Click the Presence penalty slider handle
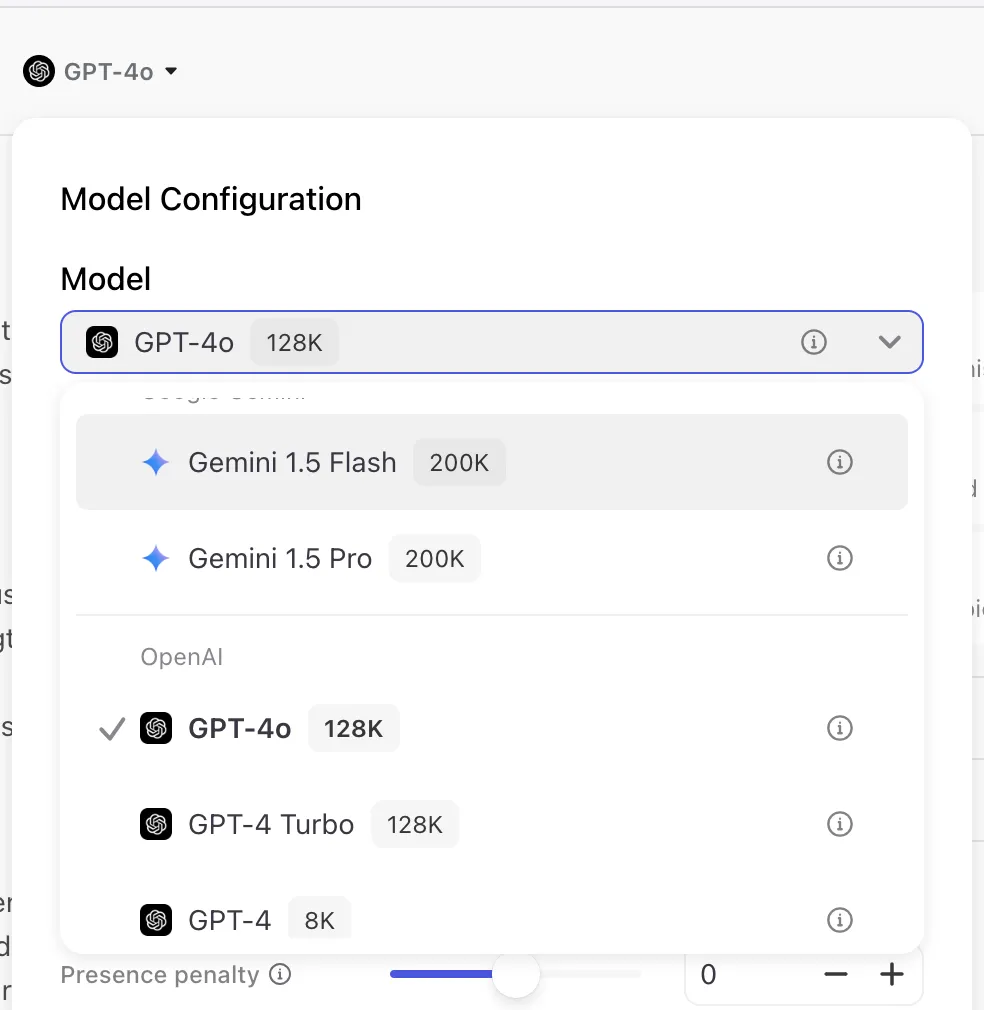Screen dimensions: 984x1010 [x=516, y=974]
